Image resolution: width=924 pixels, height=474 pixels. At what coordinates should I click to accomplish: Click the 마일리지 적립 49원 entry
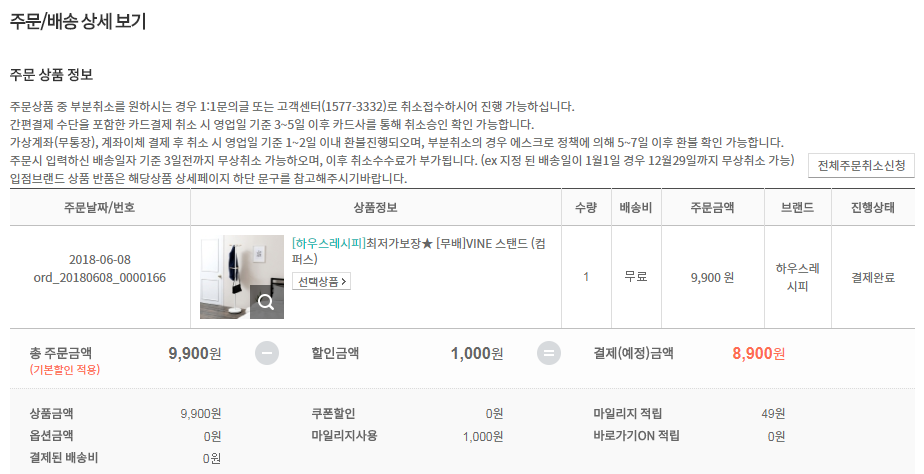point(688,413)
